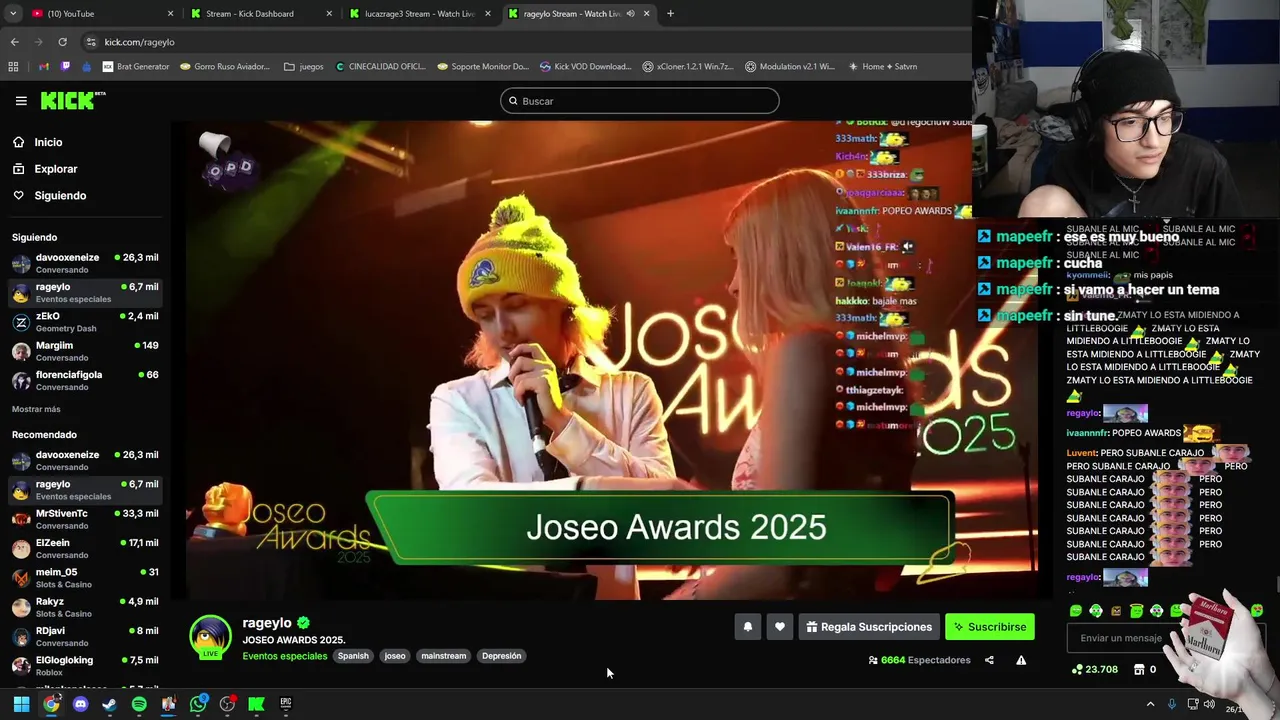Open davooxeneize channel under Siguiendo
This screenshot has width=1280, height=720.
click(x=85, y=263)
